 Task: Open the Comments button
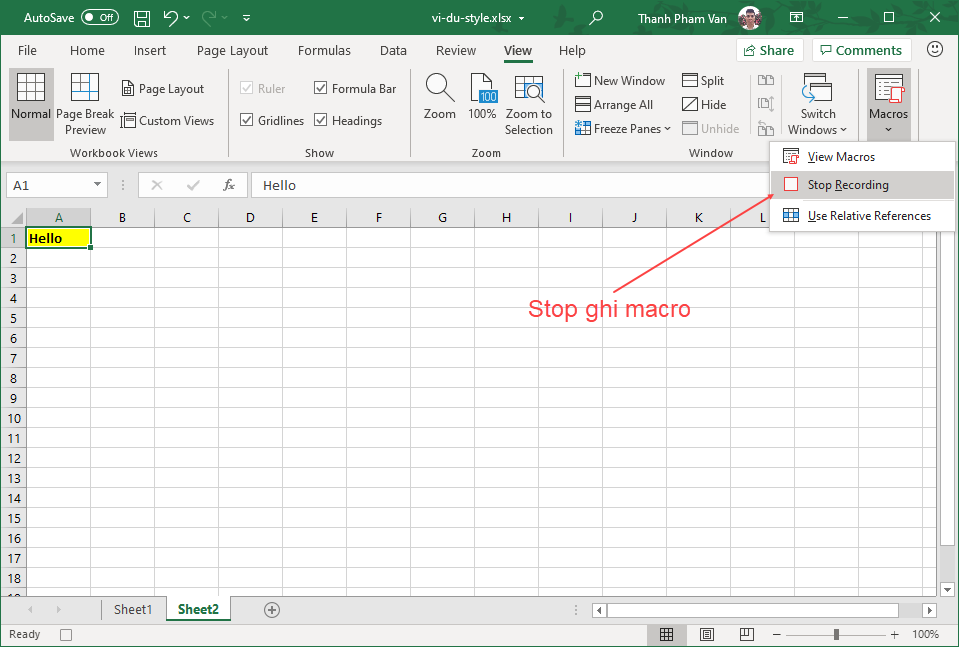click(x=861, y=50)
